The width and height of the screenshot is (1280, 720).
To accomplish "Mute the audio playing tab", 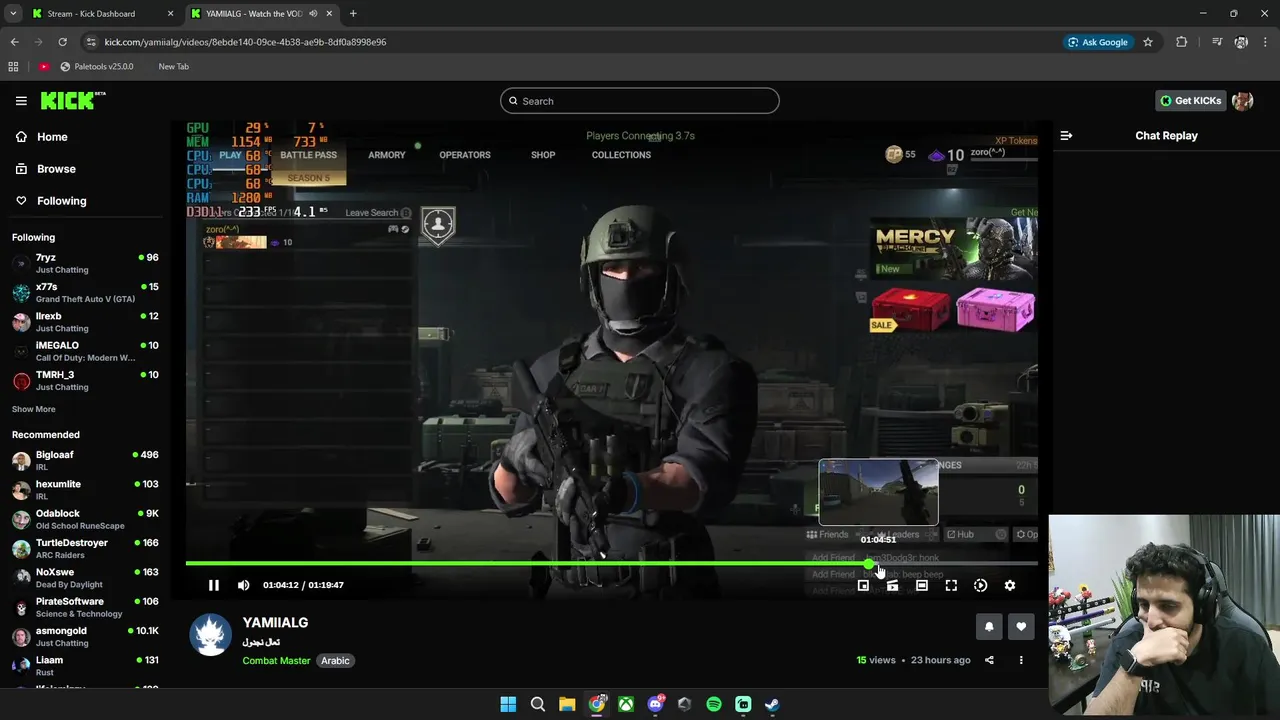I will tap(313, 14).
